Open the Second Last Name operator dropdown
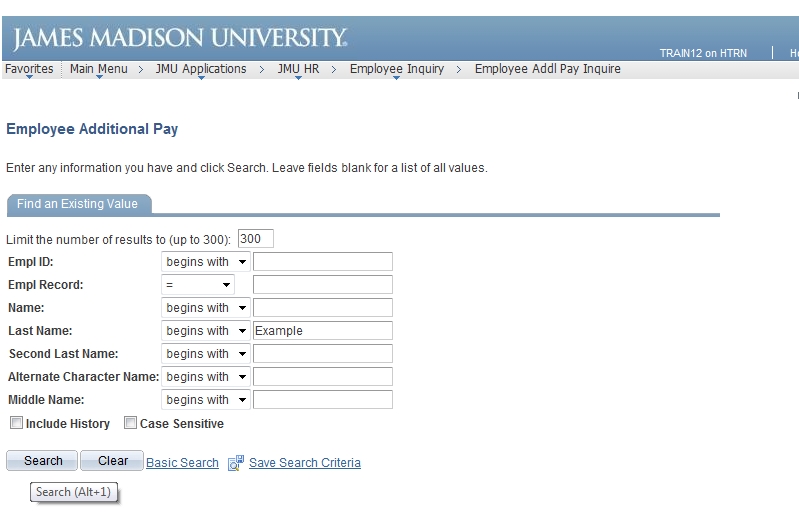This screenshot has height=514, width=799. 205,354
